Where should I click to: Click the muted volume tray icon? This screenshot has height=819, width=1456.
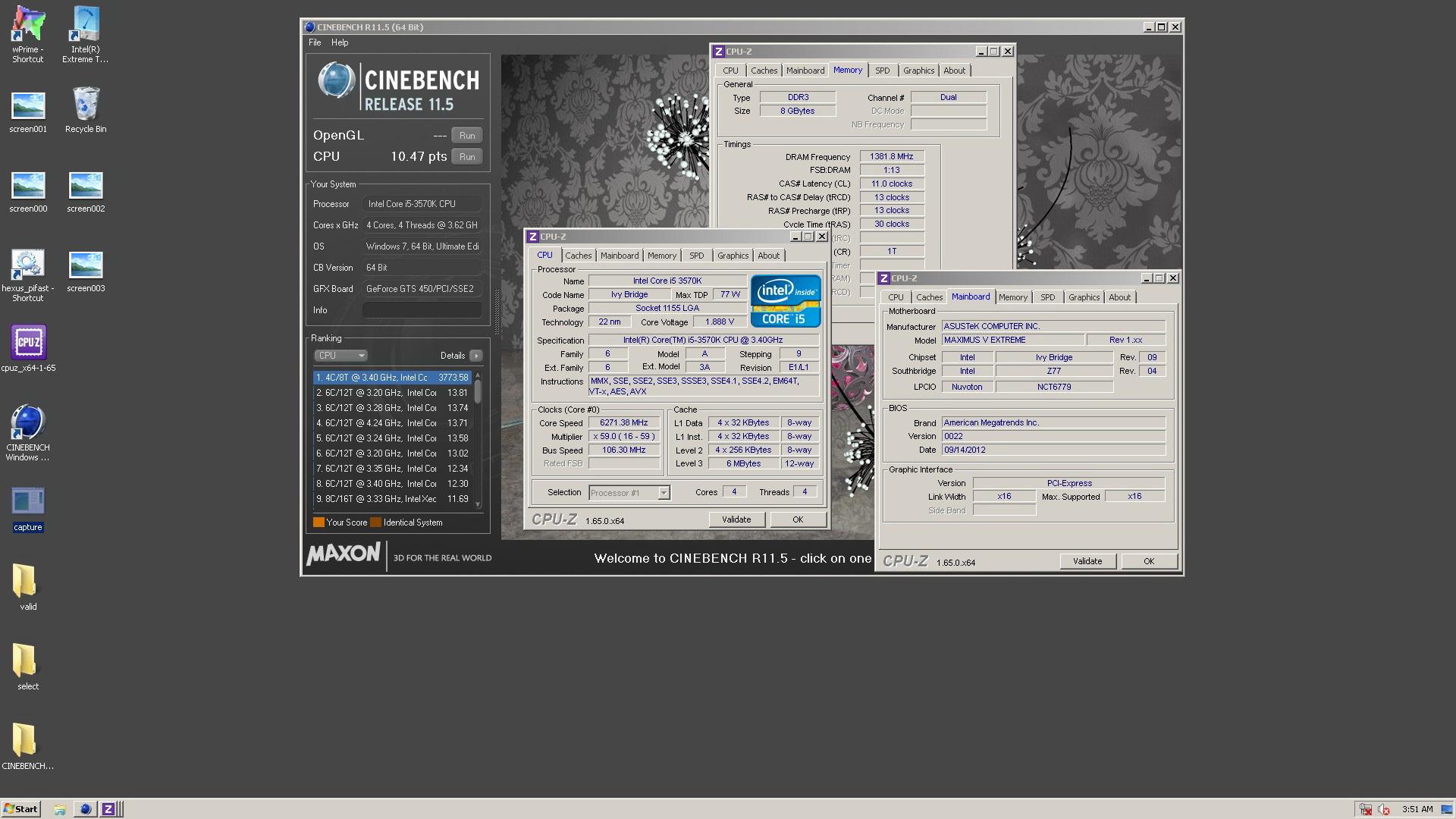coord(1384,809)
